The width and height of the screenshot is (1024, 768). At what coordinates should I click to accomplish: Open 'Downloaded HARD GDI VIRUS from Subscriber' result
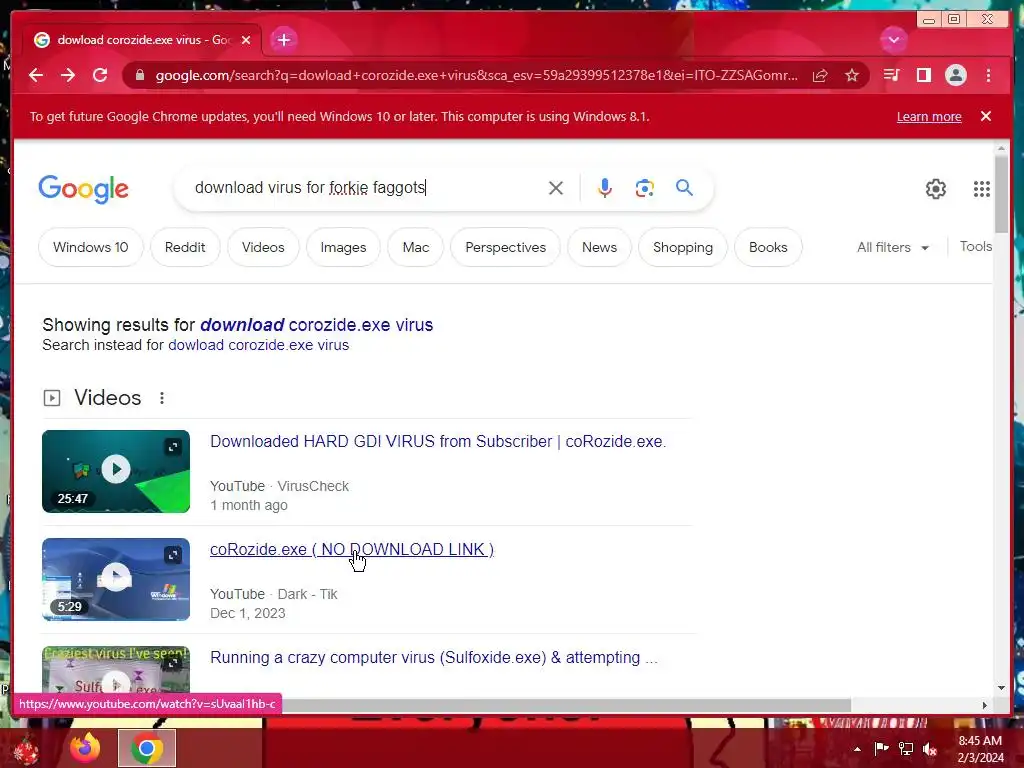pyautogui.click(x=438, y=441)
